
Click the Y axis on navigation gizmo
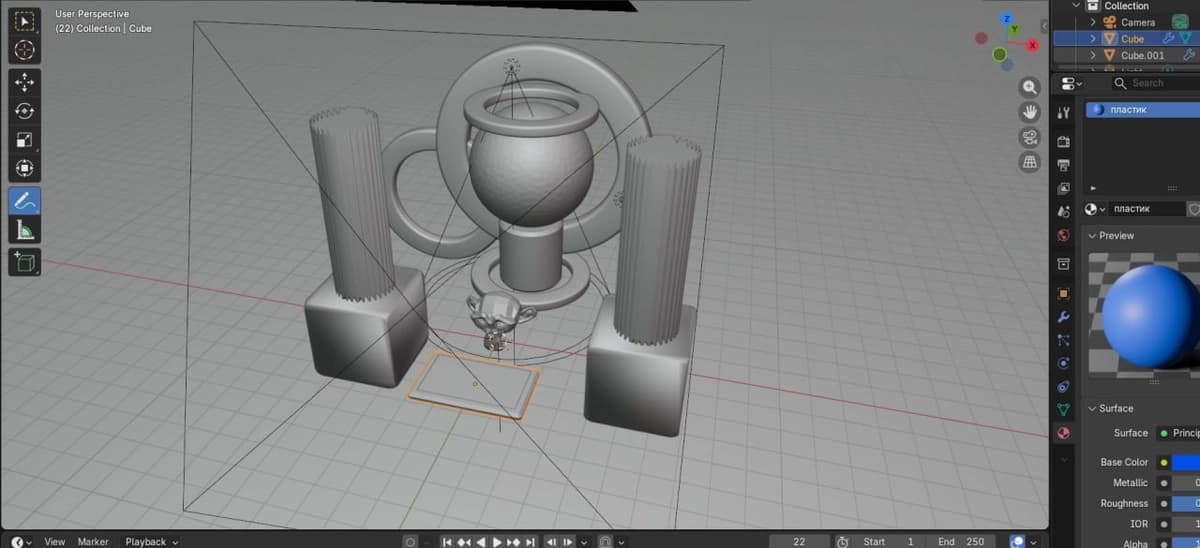tap(1015, 31)
